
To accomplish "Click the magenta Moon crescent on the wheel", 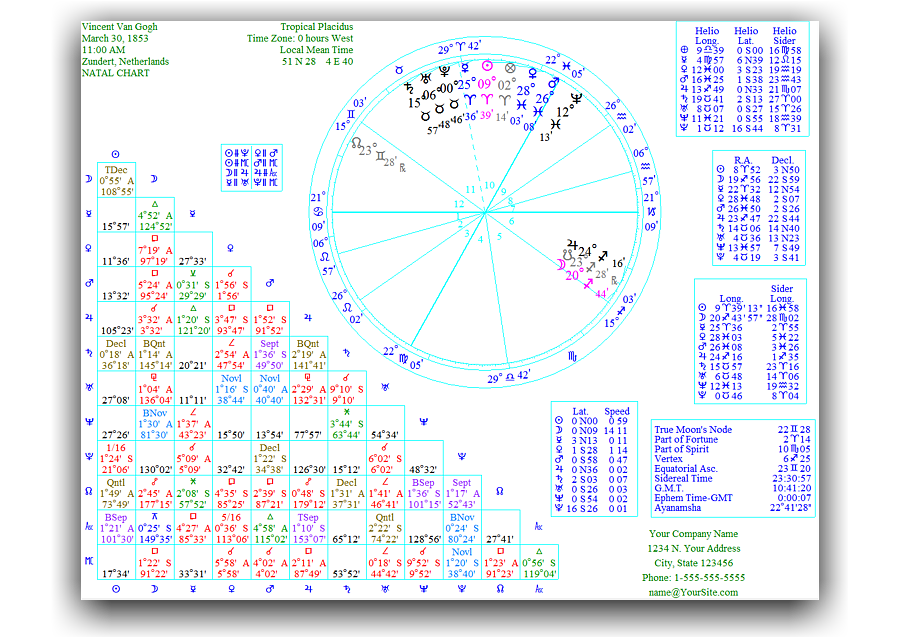I will 561,264.
